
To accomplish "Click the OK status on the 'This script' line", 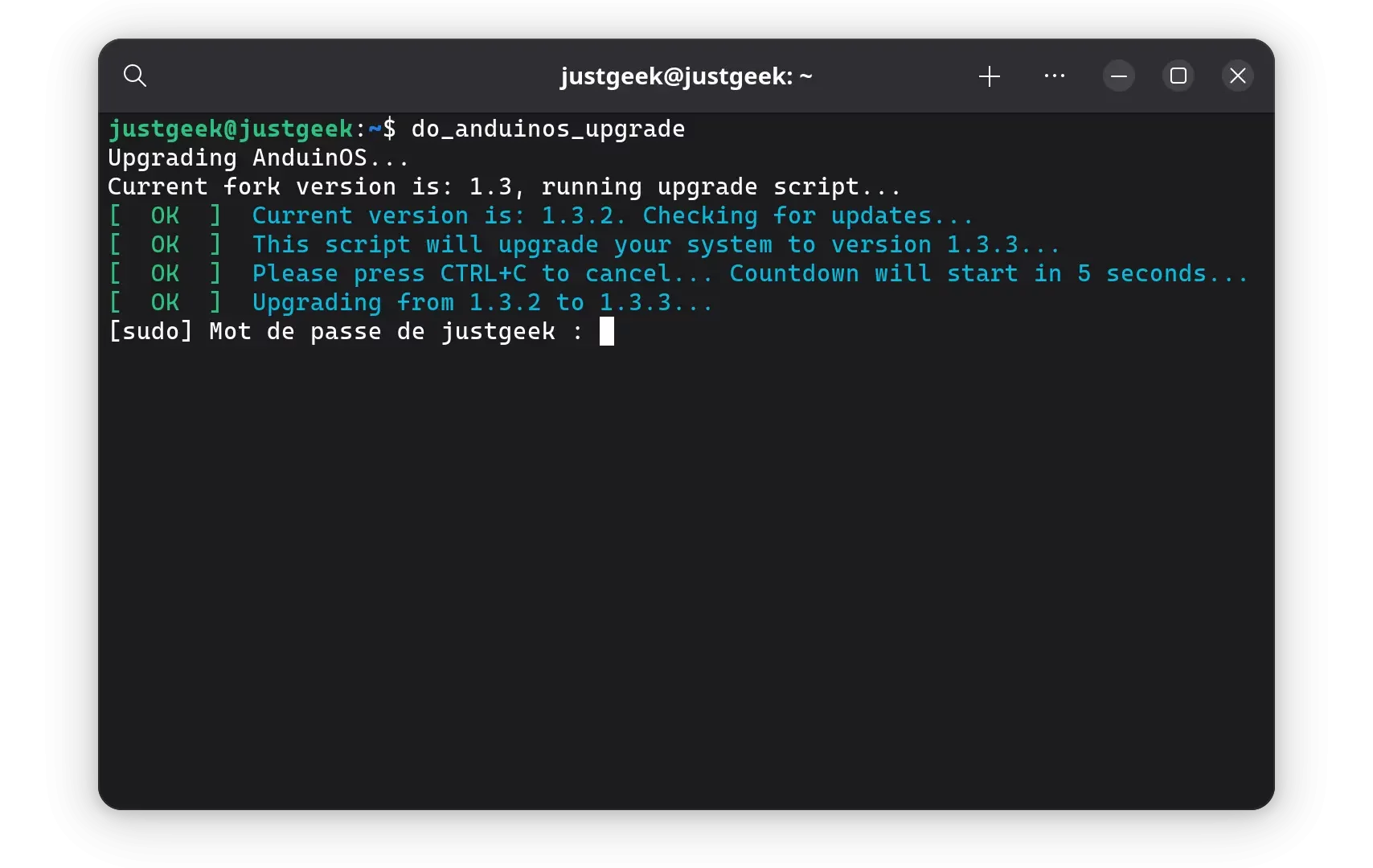I will pos(165,245).
